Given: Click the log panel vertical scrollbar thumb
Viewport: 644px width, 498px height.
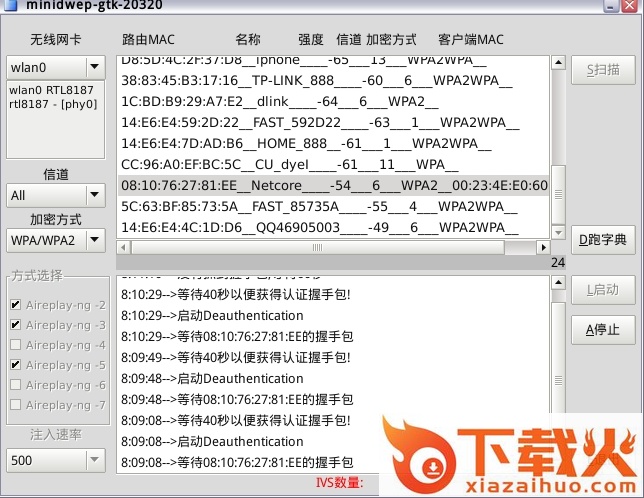Looking at the screenshot, I should pyautogui.click(x=558, y=380).
